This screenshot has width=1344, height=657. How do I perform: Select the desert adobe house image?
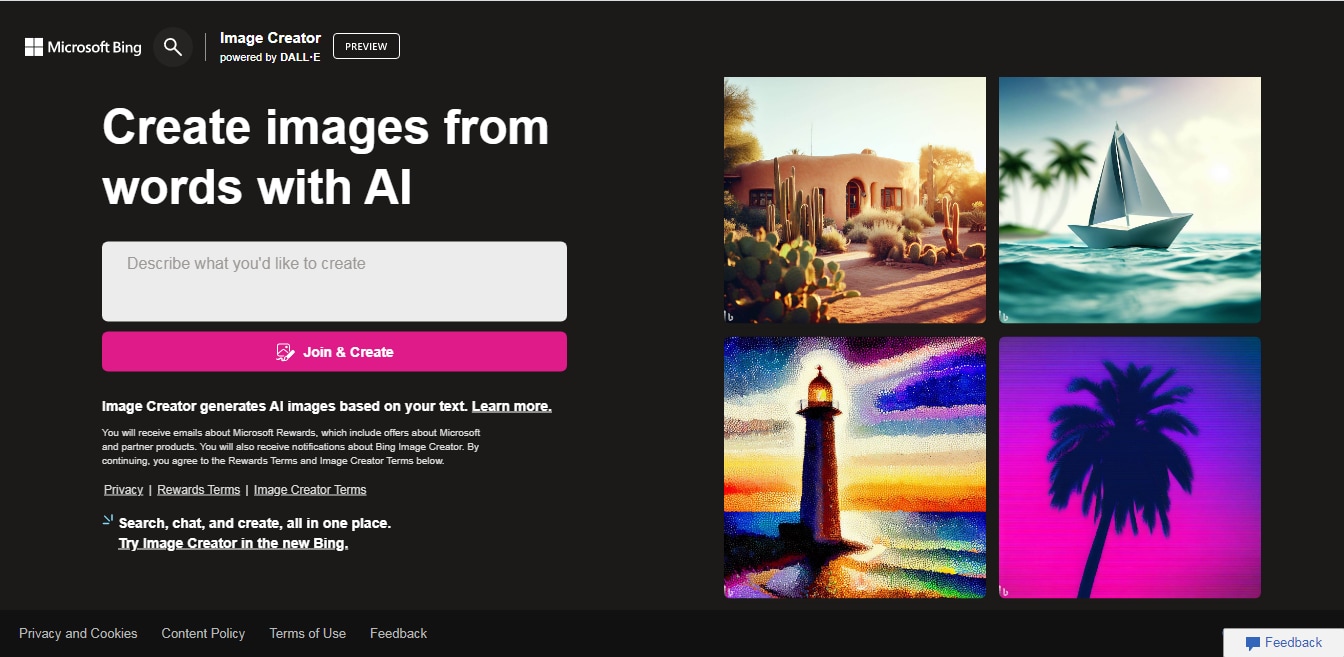click(x=855, y=200)
